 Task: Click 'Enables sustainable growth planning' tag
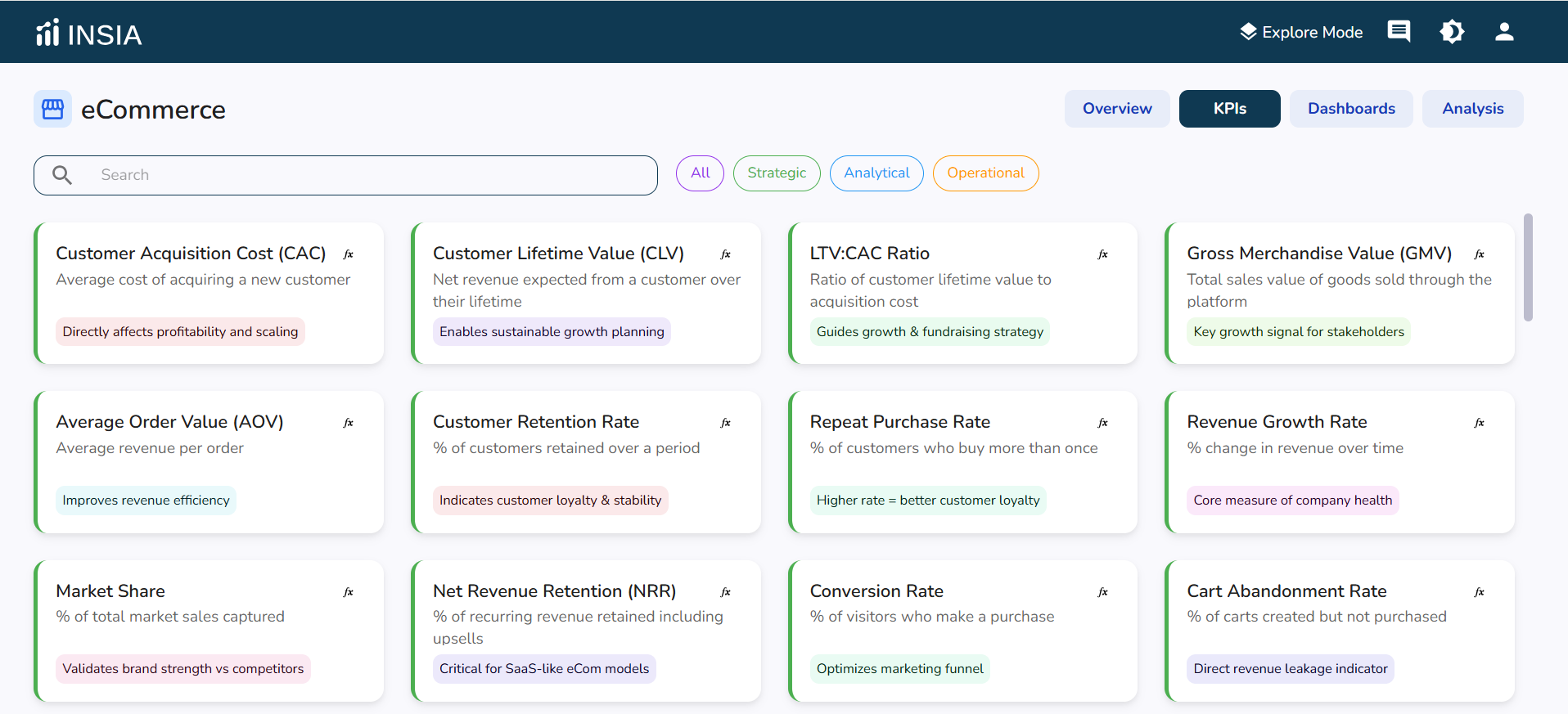click(552, 331)
